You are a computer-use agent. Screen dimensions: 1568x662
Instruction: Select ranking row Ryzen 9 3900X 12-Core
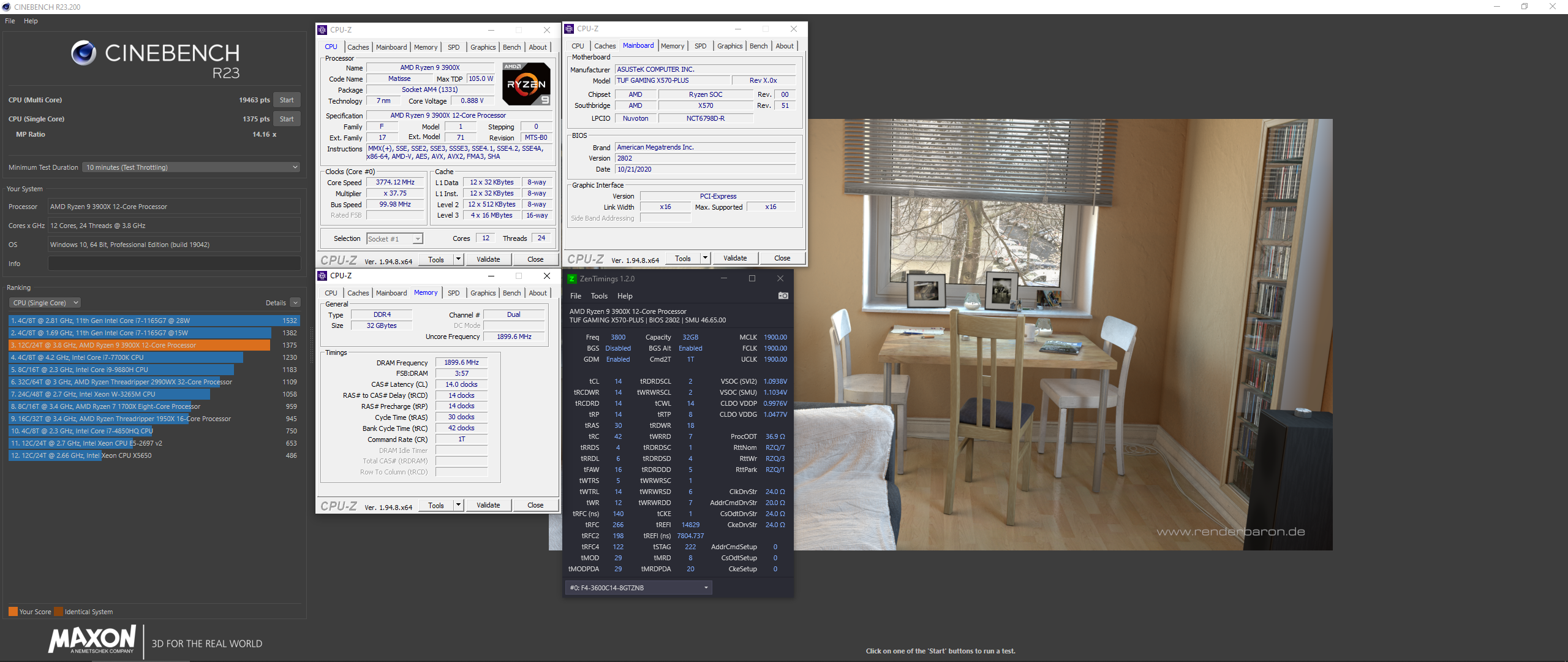(x=153, y=345)
